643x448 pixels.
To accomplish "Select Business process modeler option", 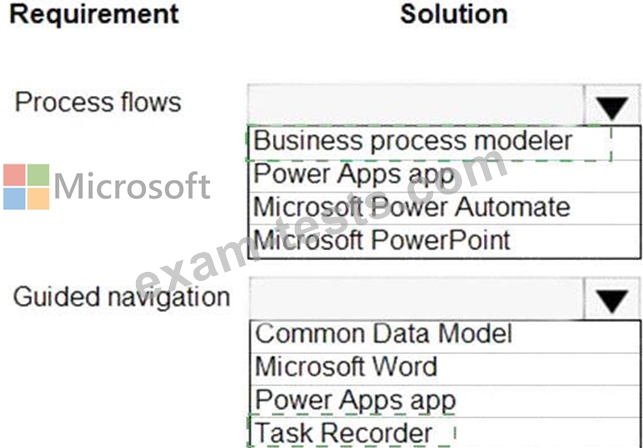I will click(412, 142).
